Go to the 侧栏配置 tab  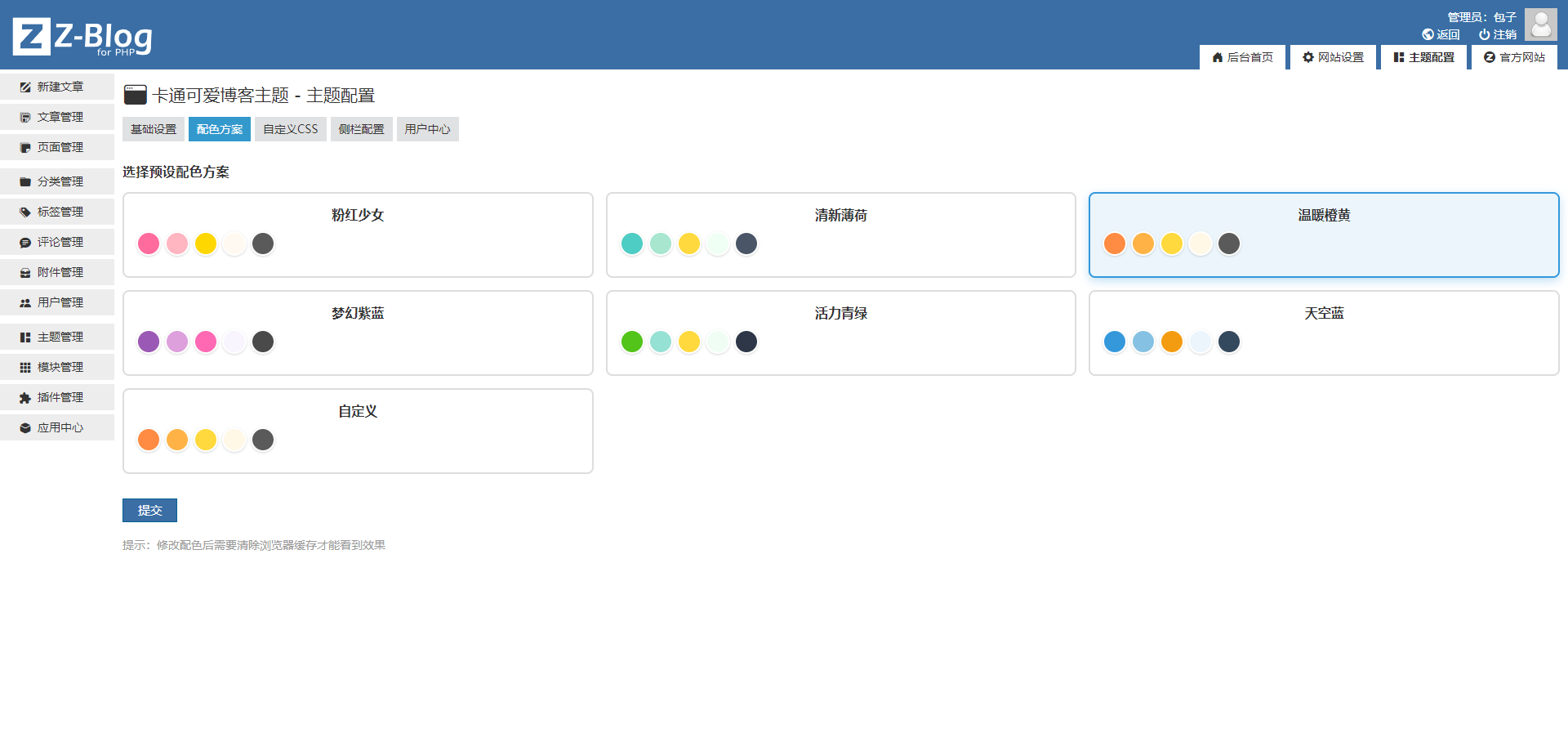pos(361,129)
